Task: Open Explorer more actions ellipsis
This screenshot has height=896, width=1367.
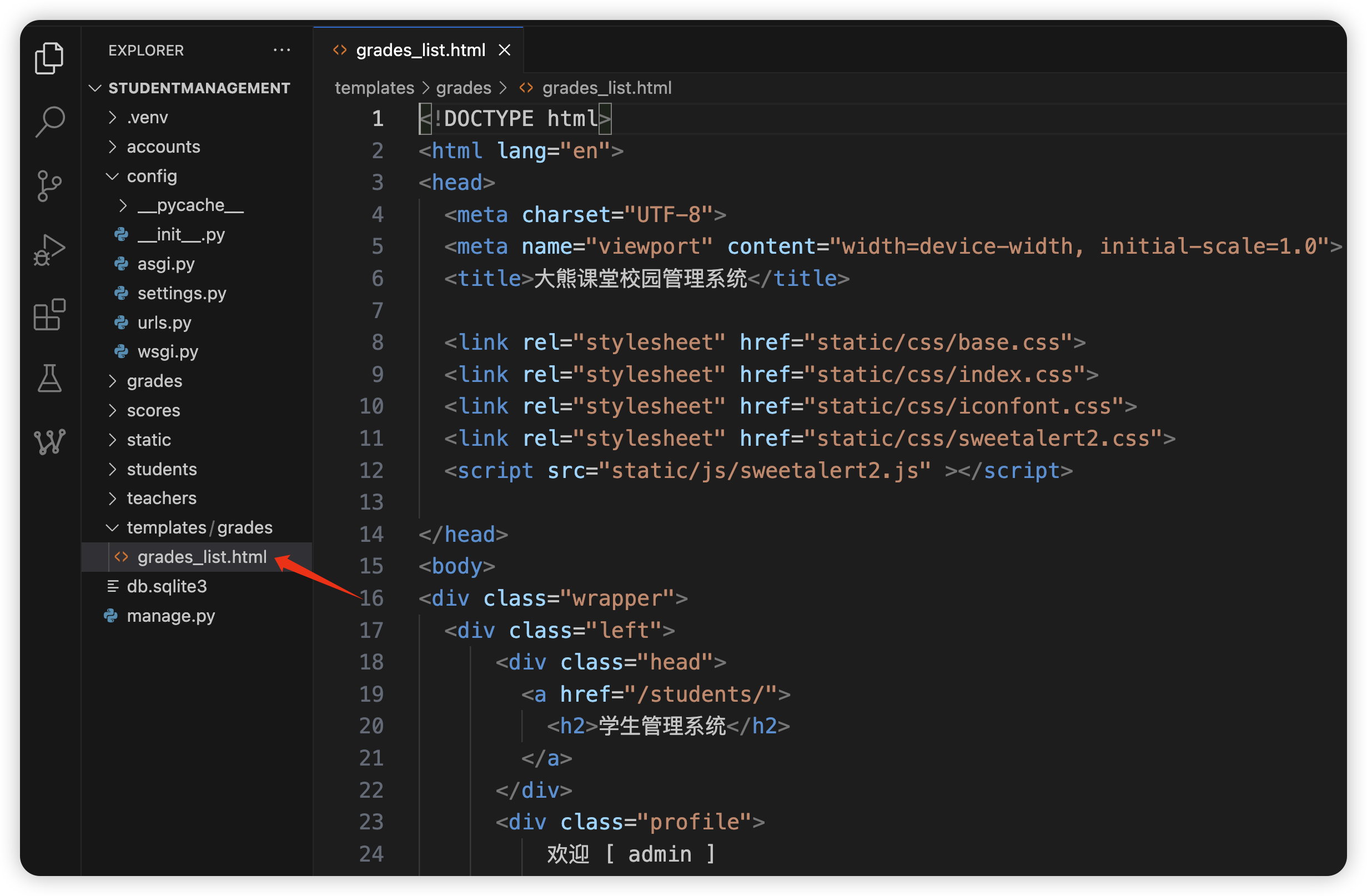Action: point(282,51)
